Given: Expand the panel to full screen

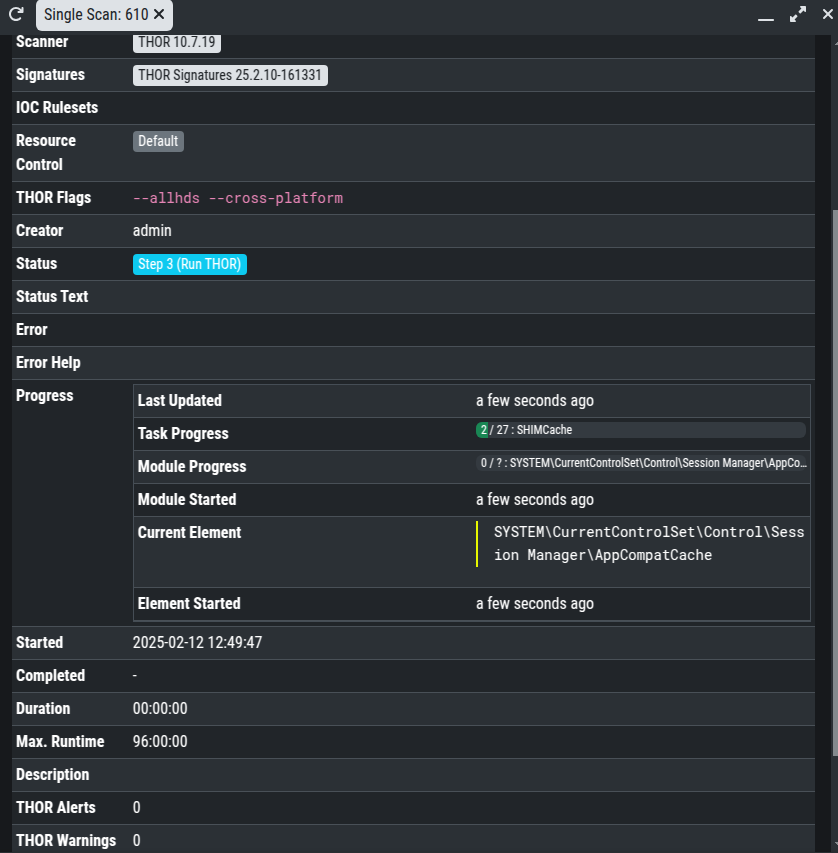Looking at the screenshot, I should click(797, 15).
